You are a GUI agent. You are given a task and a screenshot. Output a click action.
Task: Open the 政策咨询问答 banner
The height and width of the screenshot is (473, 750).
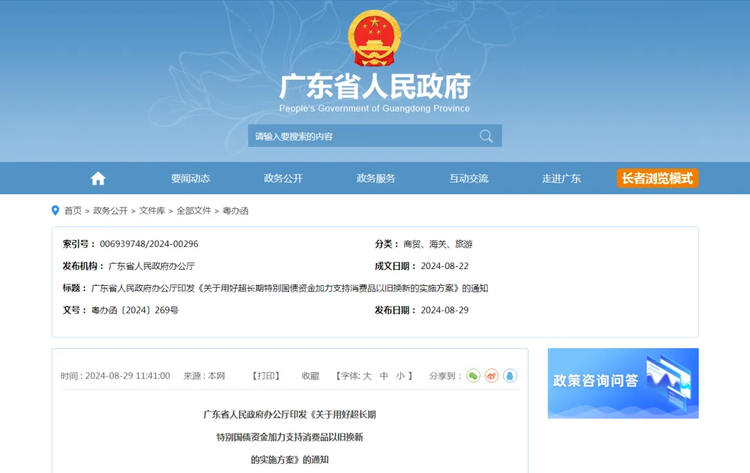tap(622, 382)
